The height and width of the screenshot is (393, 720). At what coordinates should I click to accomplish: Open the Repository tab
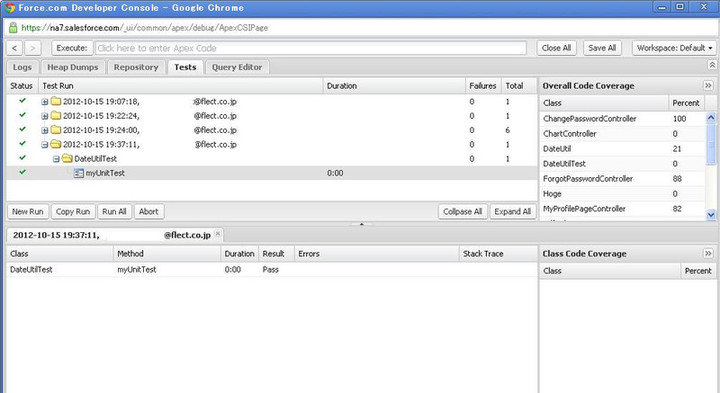tap(136, 67)
